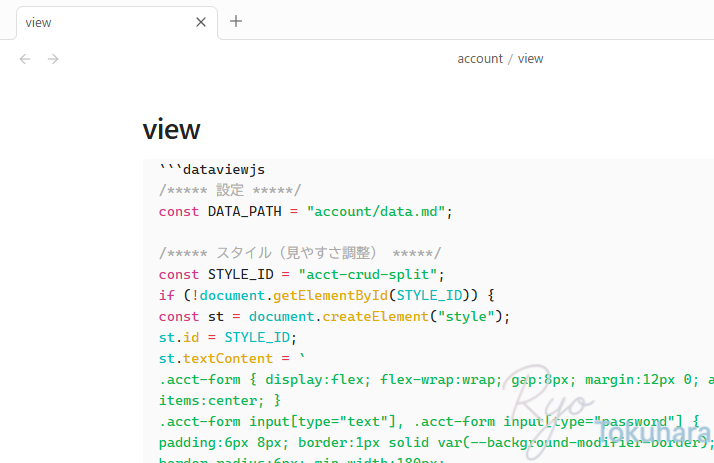Place cursor on the ```dataviewjs line
714x463 pixels.
[211, 170]
